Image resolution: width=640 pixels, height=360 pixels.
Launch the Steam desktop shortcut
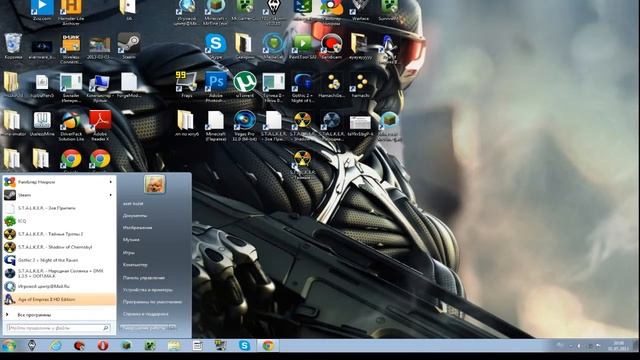[129, 46]
